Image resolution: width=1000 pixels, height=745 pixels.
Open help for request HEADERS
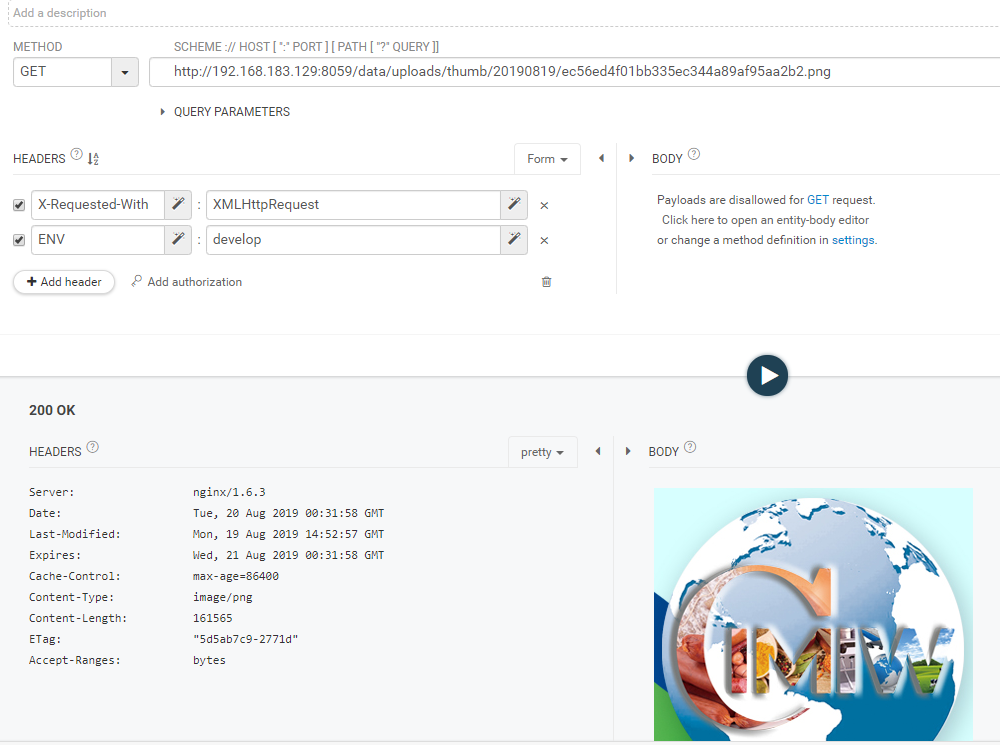point(77,155)
